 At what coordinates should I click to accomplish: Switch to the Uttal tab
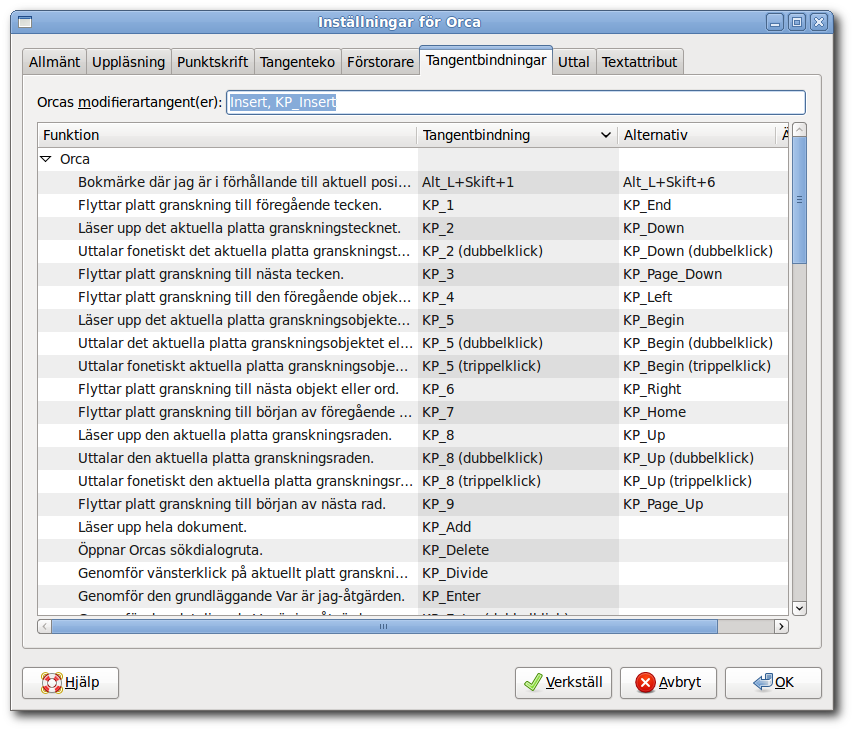[574, 62]
